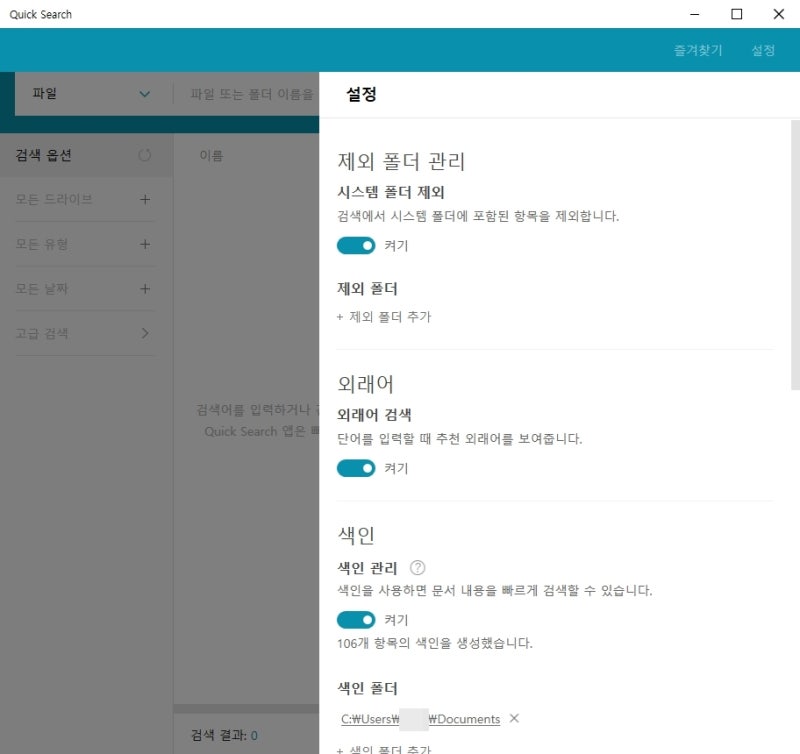Select 설정 in the top bar

click(763, 49)
